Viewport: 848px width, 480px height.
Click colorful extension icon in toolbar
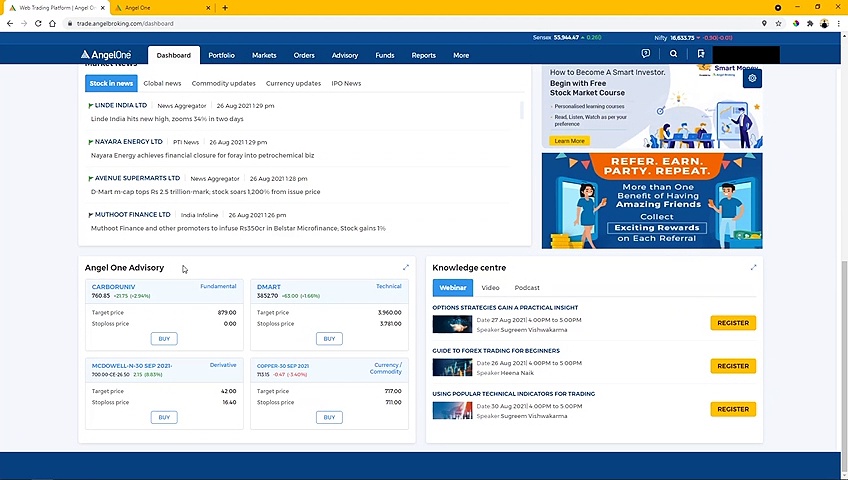tap(796, 23)
